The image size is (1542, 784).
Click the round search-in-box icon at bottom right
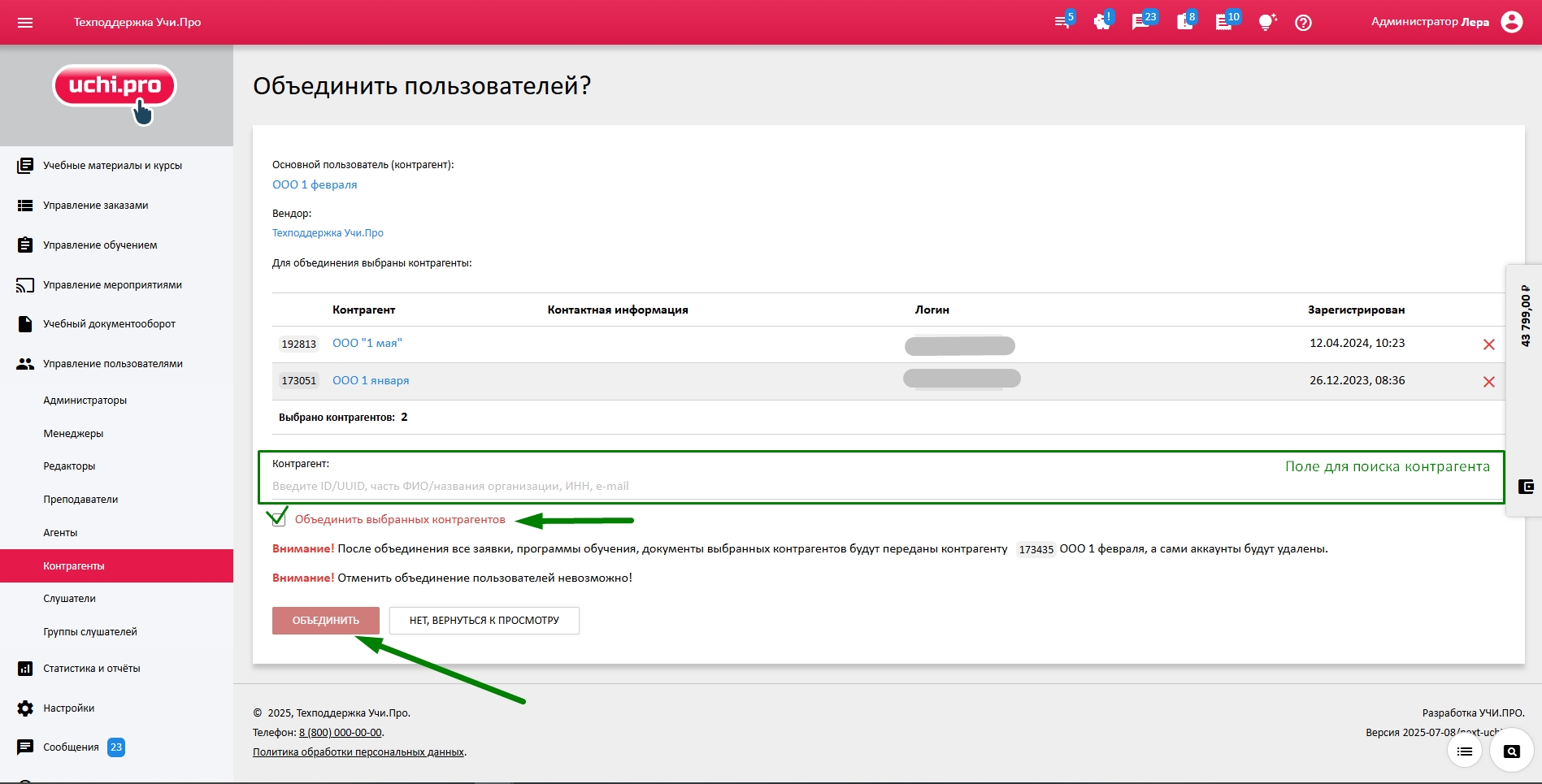click(x=1511, y=751)
